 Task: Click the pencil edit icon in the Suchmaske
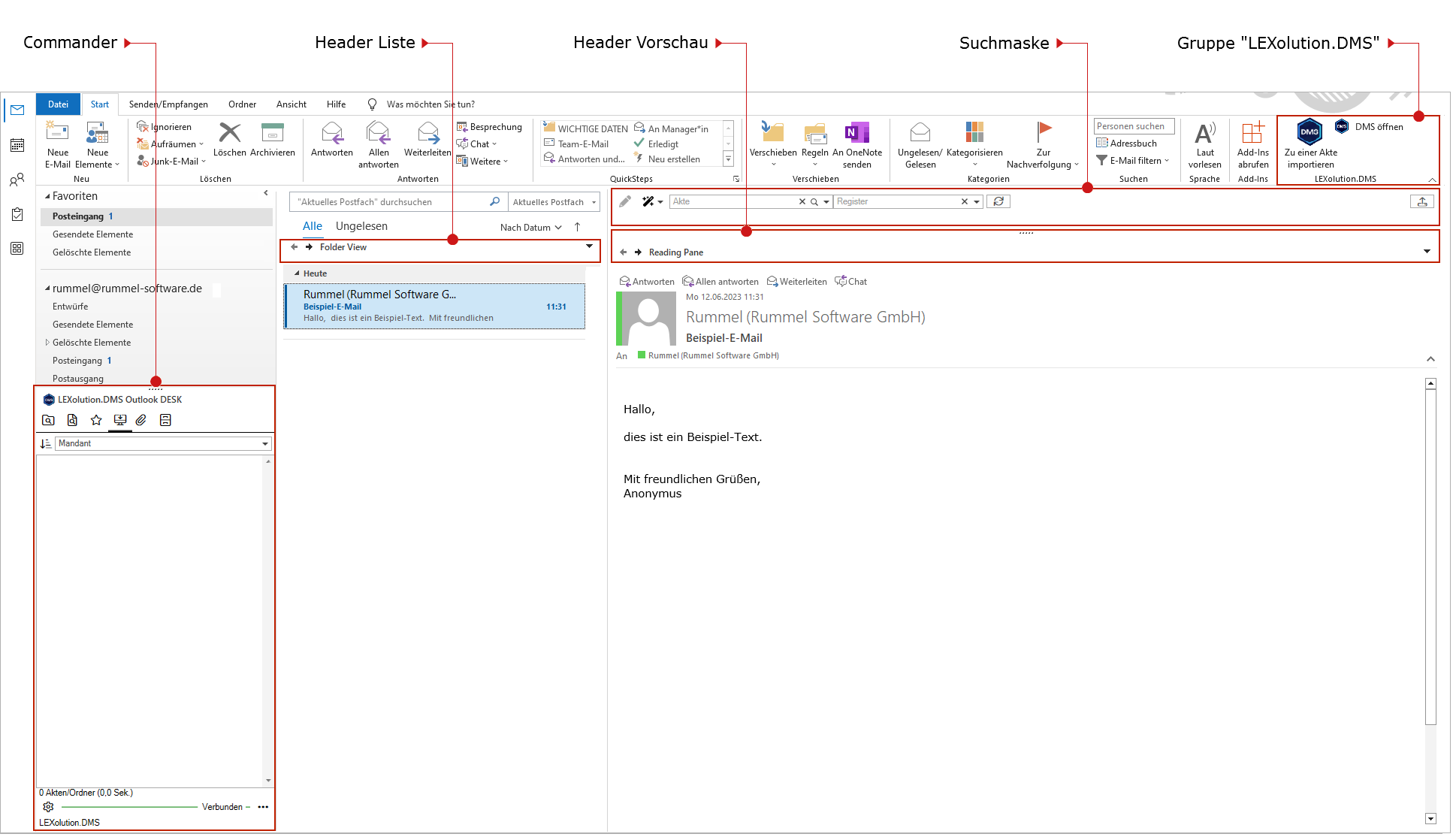(625, 201)
